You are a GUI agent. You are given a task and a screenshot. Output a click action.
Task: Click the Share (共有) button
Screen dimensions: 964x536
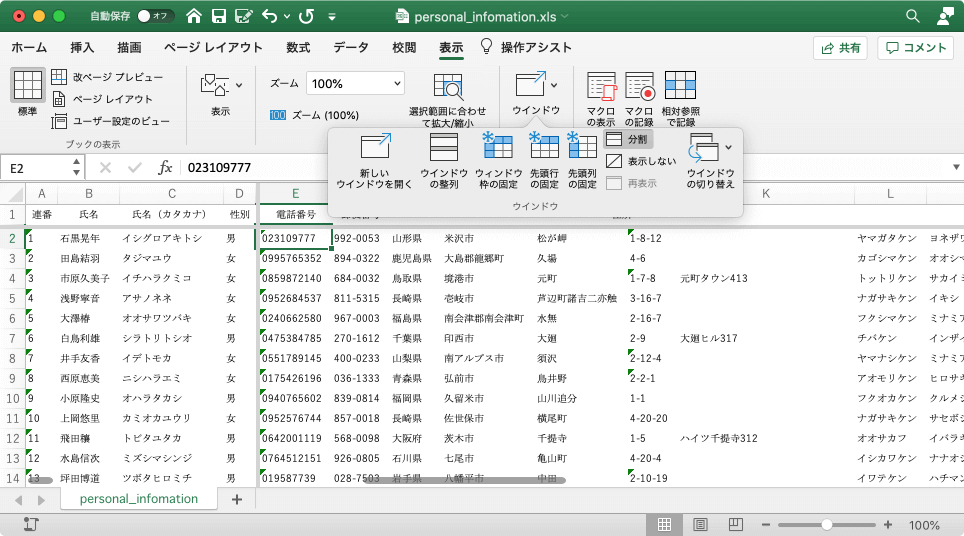pos(840,47)
